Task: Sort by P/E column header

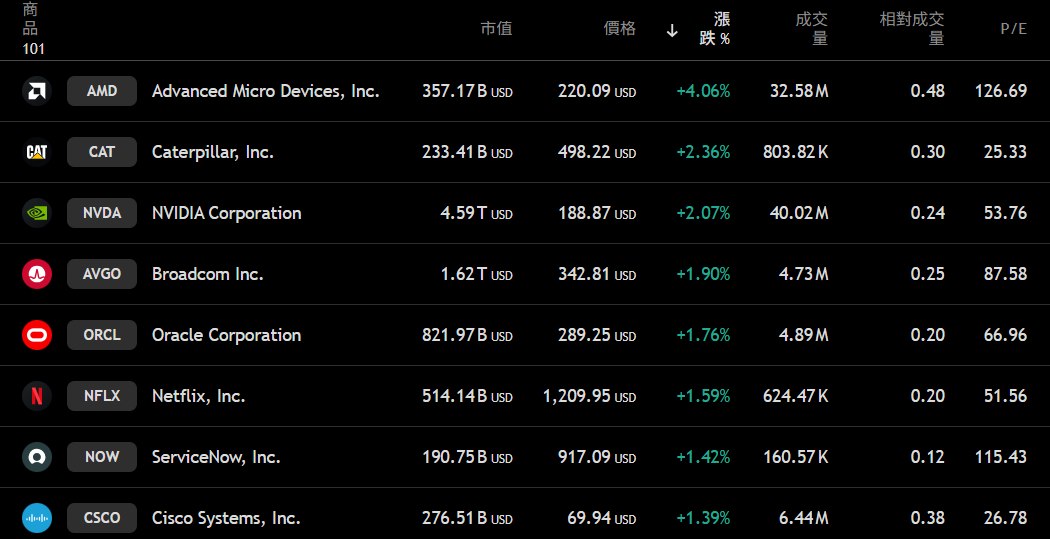Action: pos(1013,29)
